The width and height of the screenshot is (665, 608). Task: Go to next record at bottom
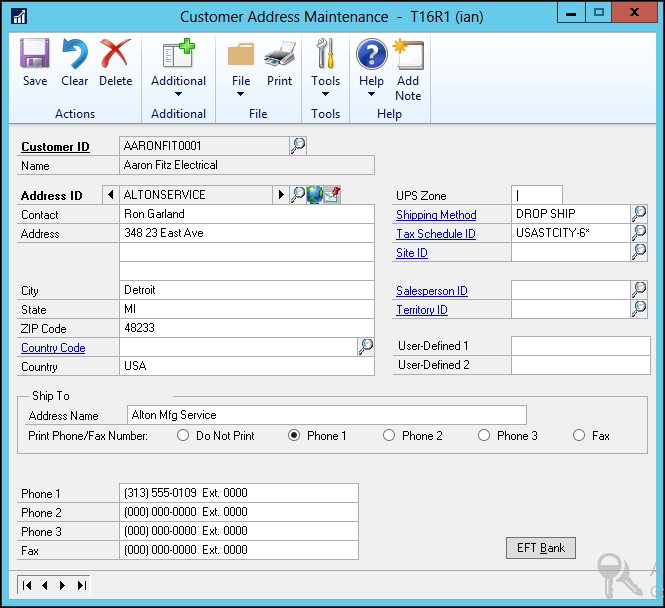click(63, 586)
